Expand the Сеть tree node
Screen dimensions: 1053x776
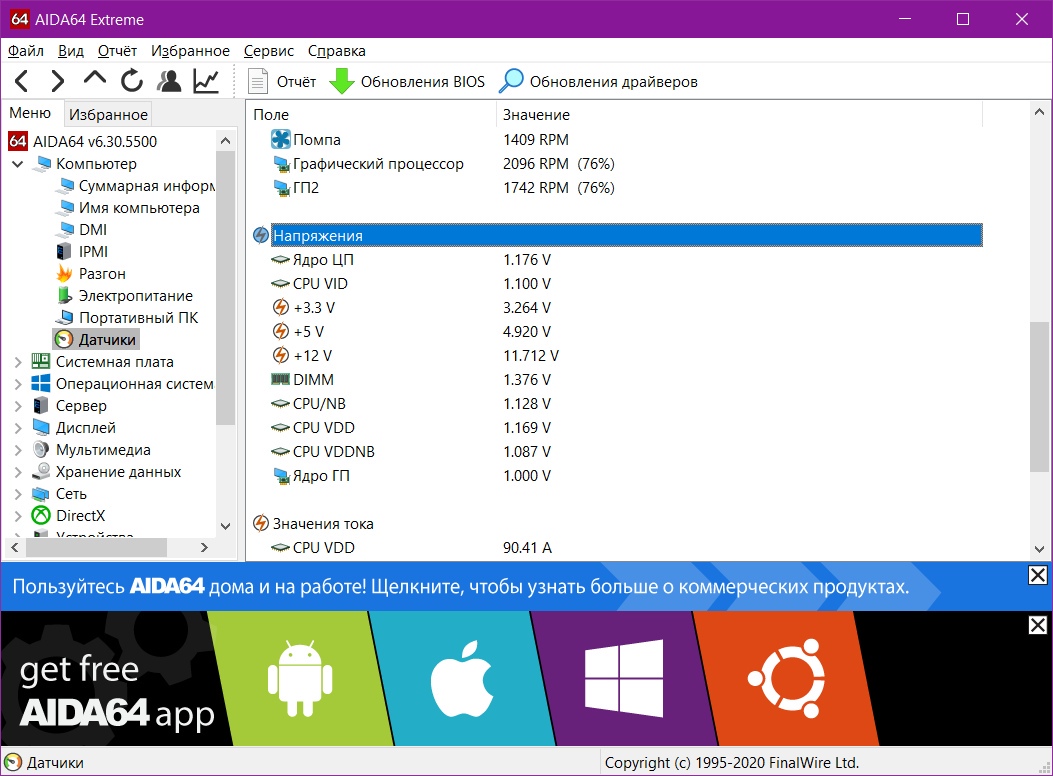tap(18, 494)
